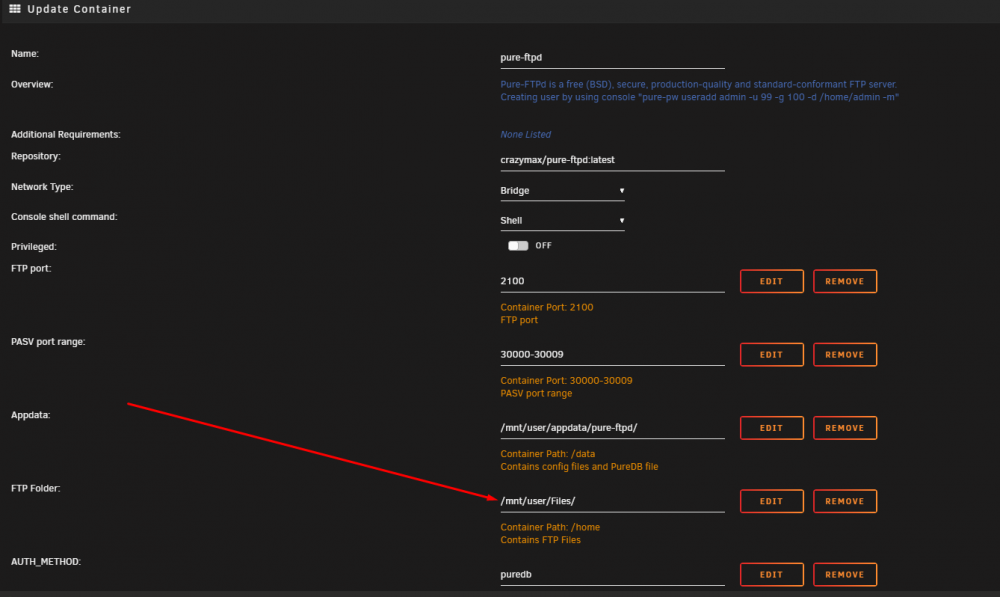Click the 'Repository:' label

(36, 156)
